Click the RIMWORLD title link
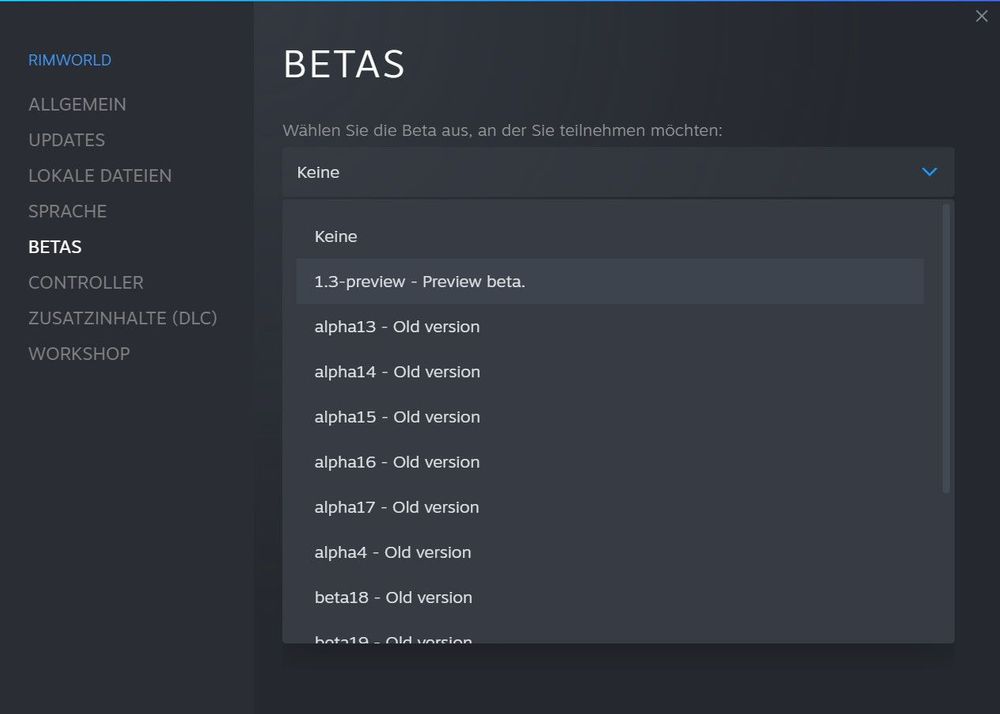Viewport: 1000px width, 714px height. pyautogui.click(x=70, y=60)
